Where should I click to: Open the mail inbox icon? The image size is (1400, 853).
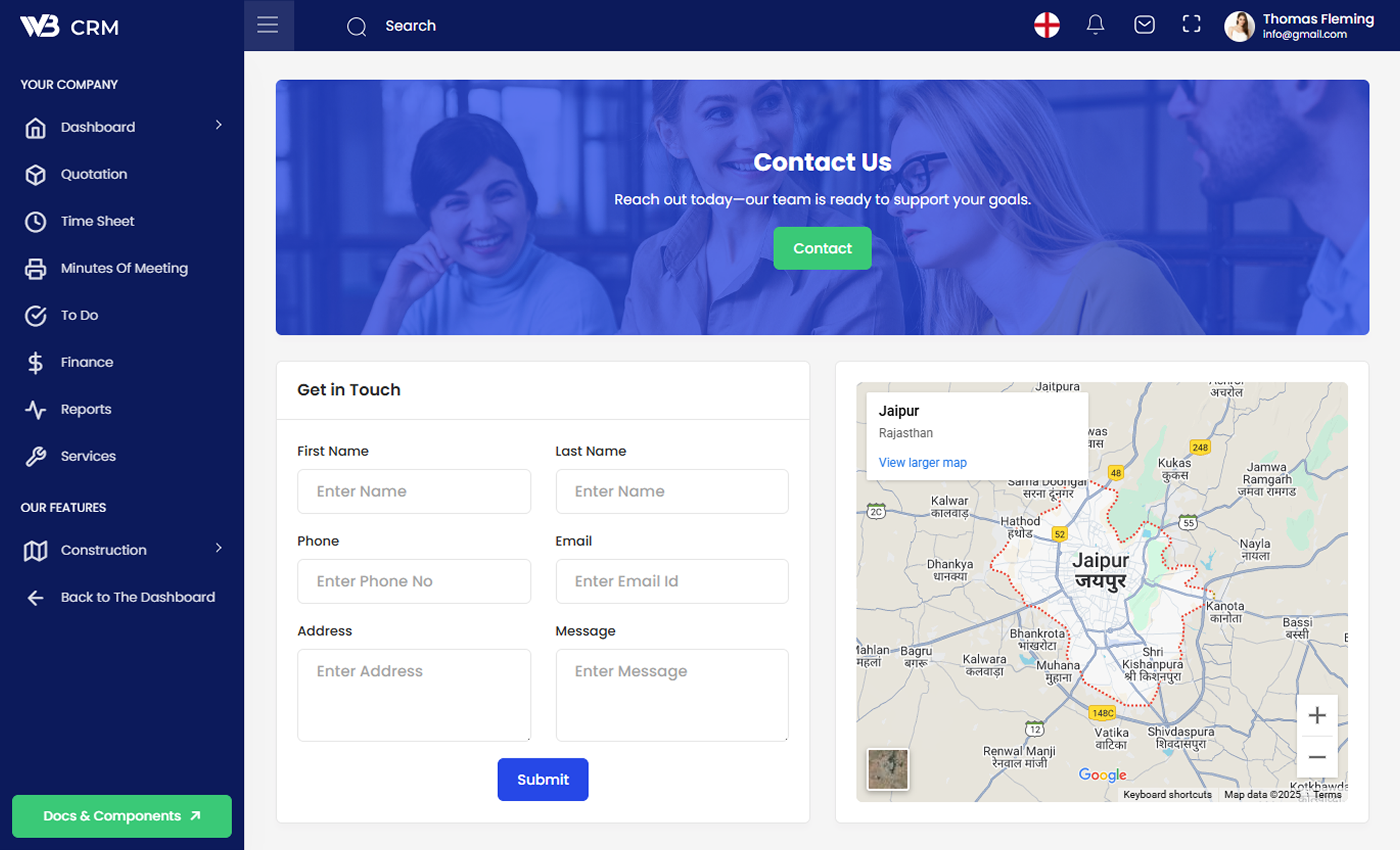point(1144,25)
